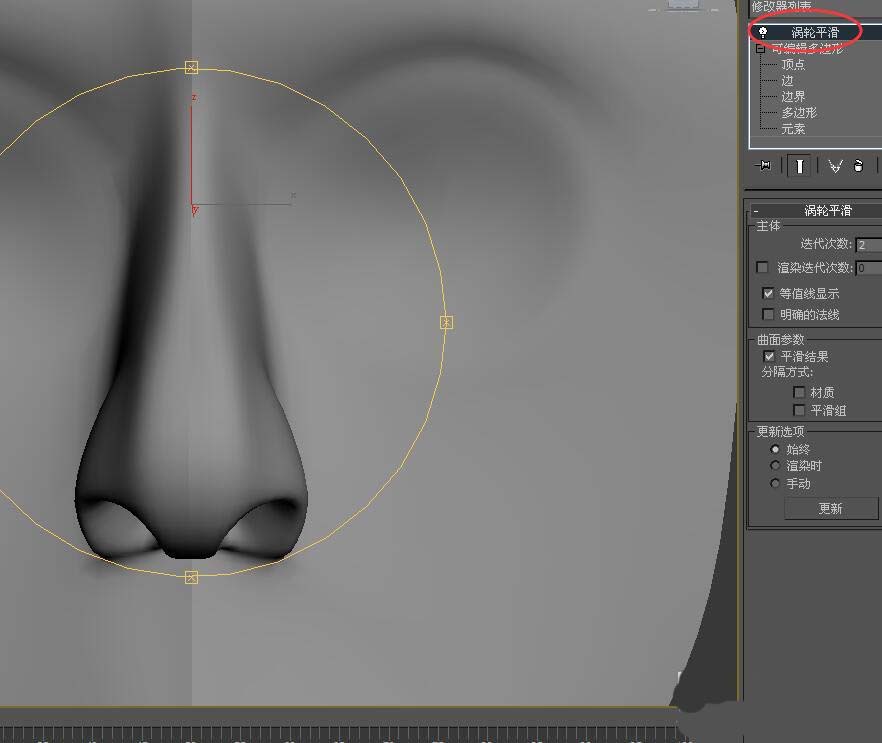This screenshot has height=743, width=882.
Task: Select the 多边形 sub-object level
Action: tap(799, 112)
